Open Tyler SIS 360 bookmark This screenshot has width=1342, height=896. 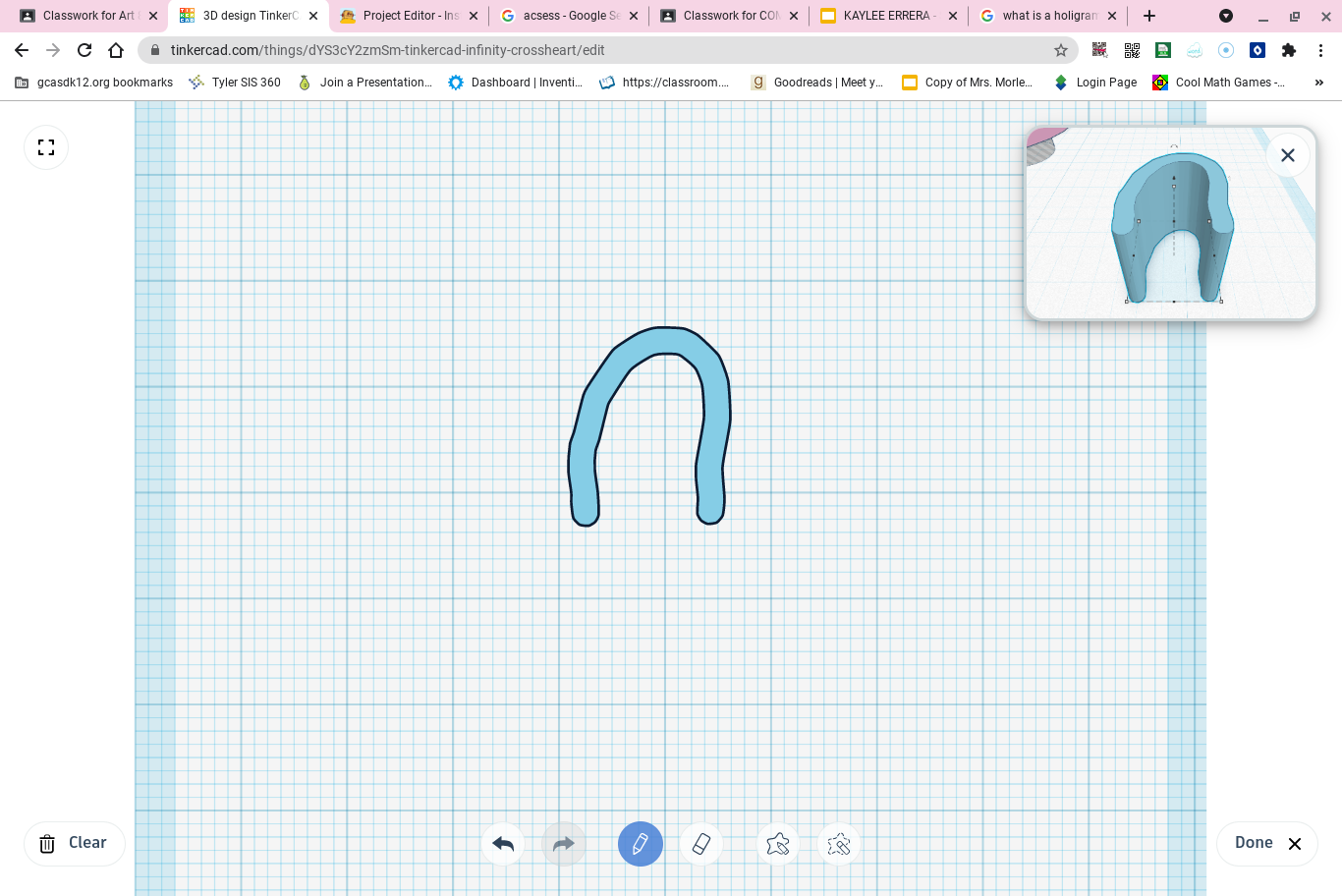pos(235,83)
